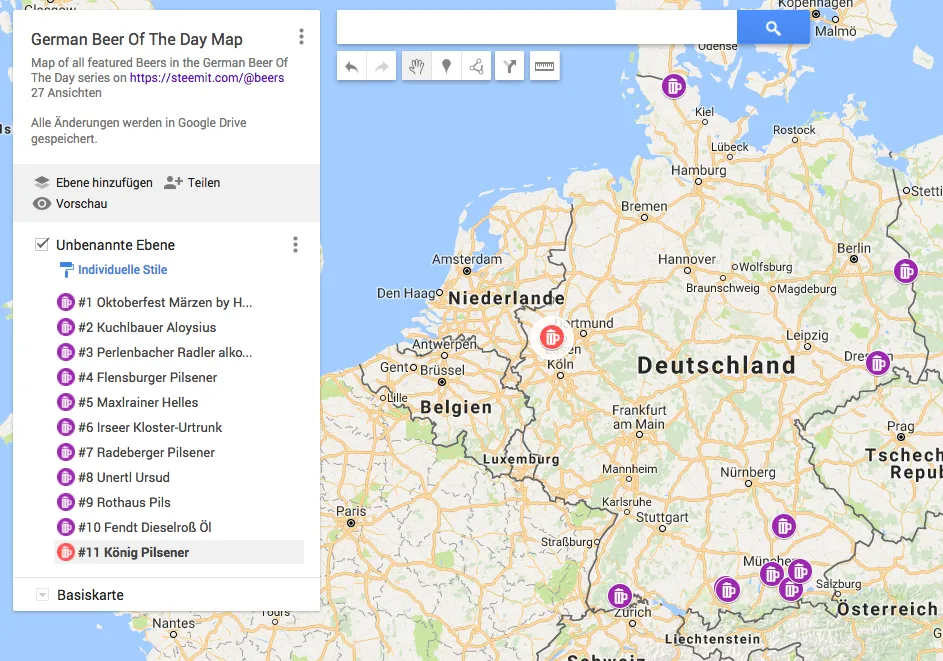Screen dimensions: 943x661
Task: Select the add marker tool
Action: [x=446, y=66]
